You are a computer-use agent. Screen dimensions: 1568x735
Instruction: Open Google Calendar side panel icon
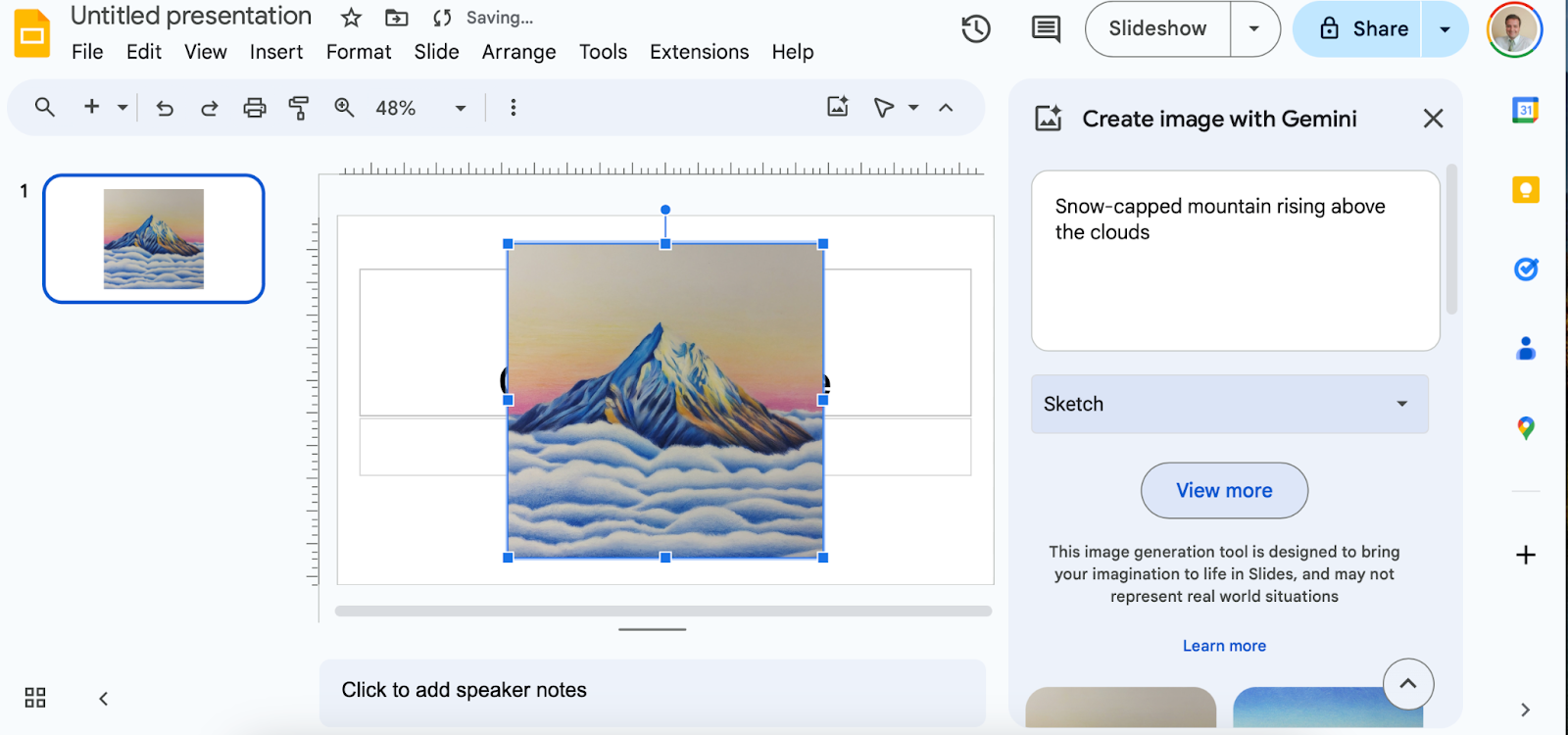click(x=1525, y=110)
